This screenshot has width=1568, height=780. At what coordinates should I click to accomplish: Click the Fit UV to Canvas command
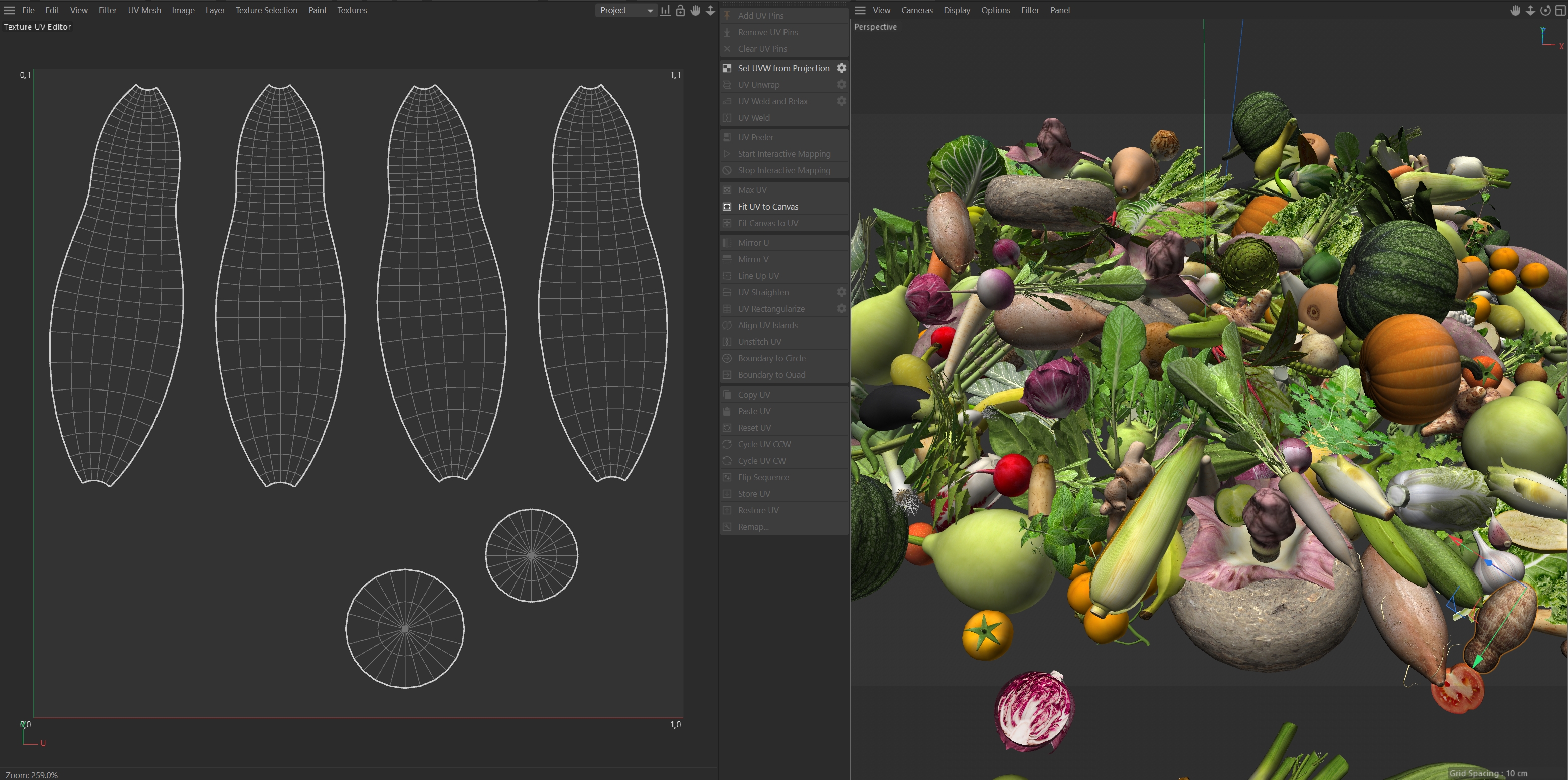coord(767,207)
